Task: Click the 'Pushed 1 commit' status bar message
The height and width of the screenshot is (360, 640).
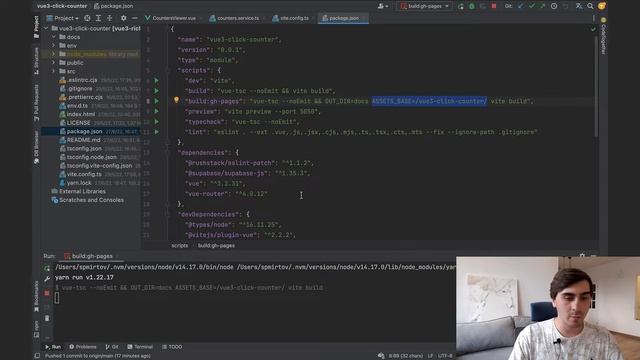Action: [x=98, y=356]
